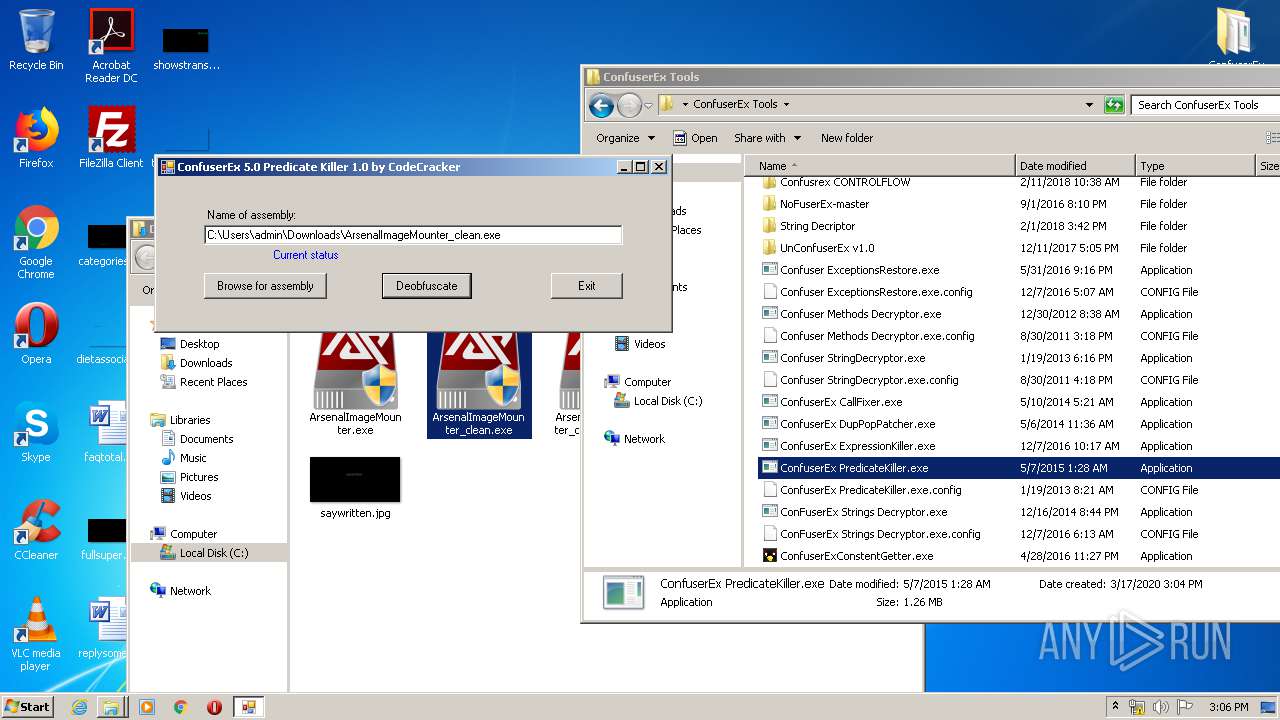Open VLC media player shortcut
Screen dimensions: 1280x720
point(36,635)
